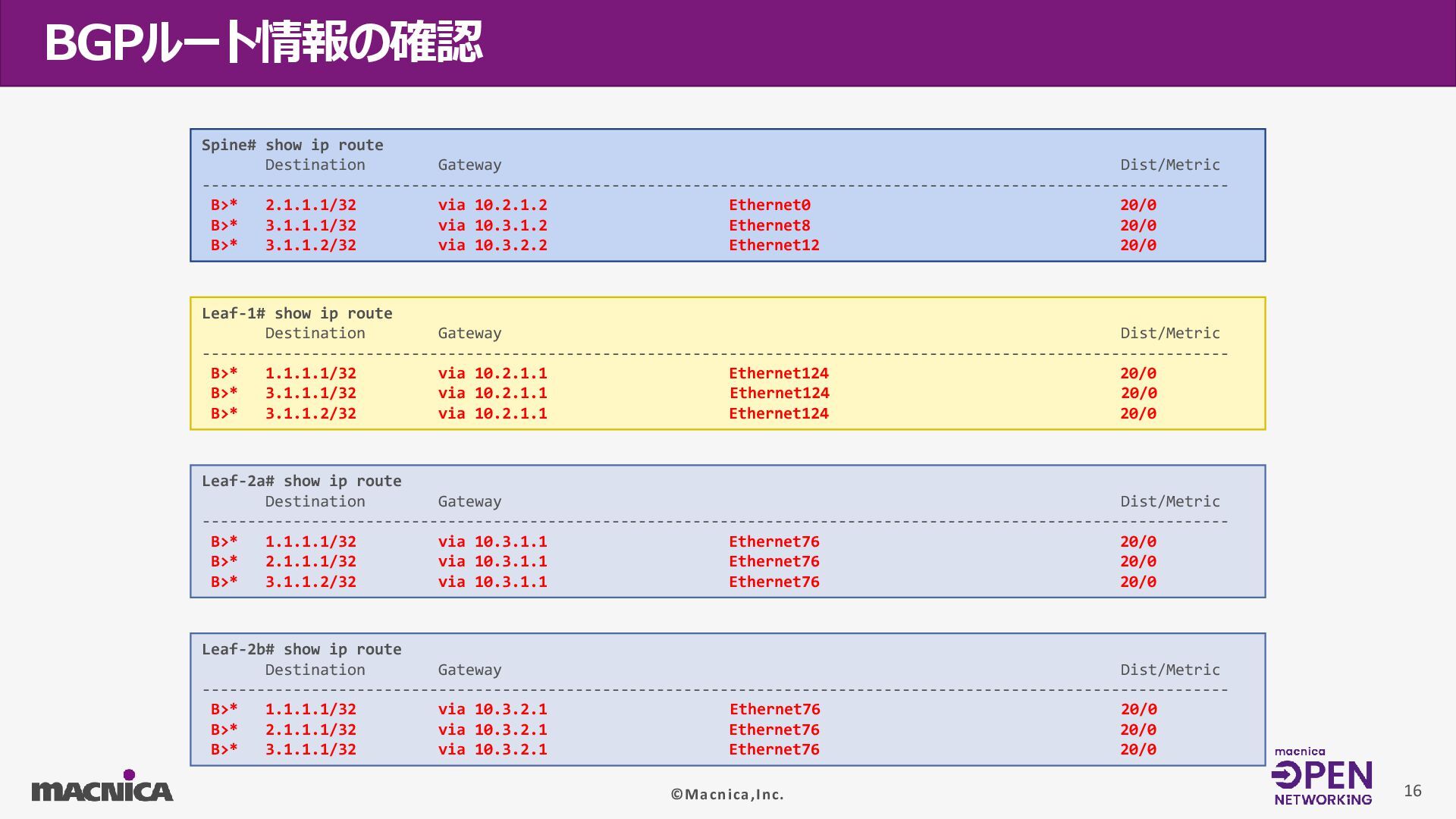
Task: Click the Dist/Metric header in the Leaf-1 box
Action: (x=1169, y=333)
